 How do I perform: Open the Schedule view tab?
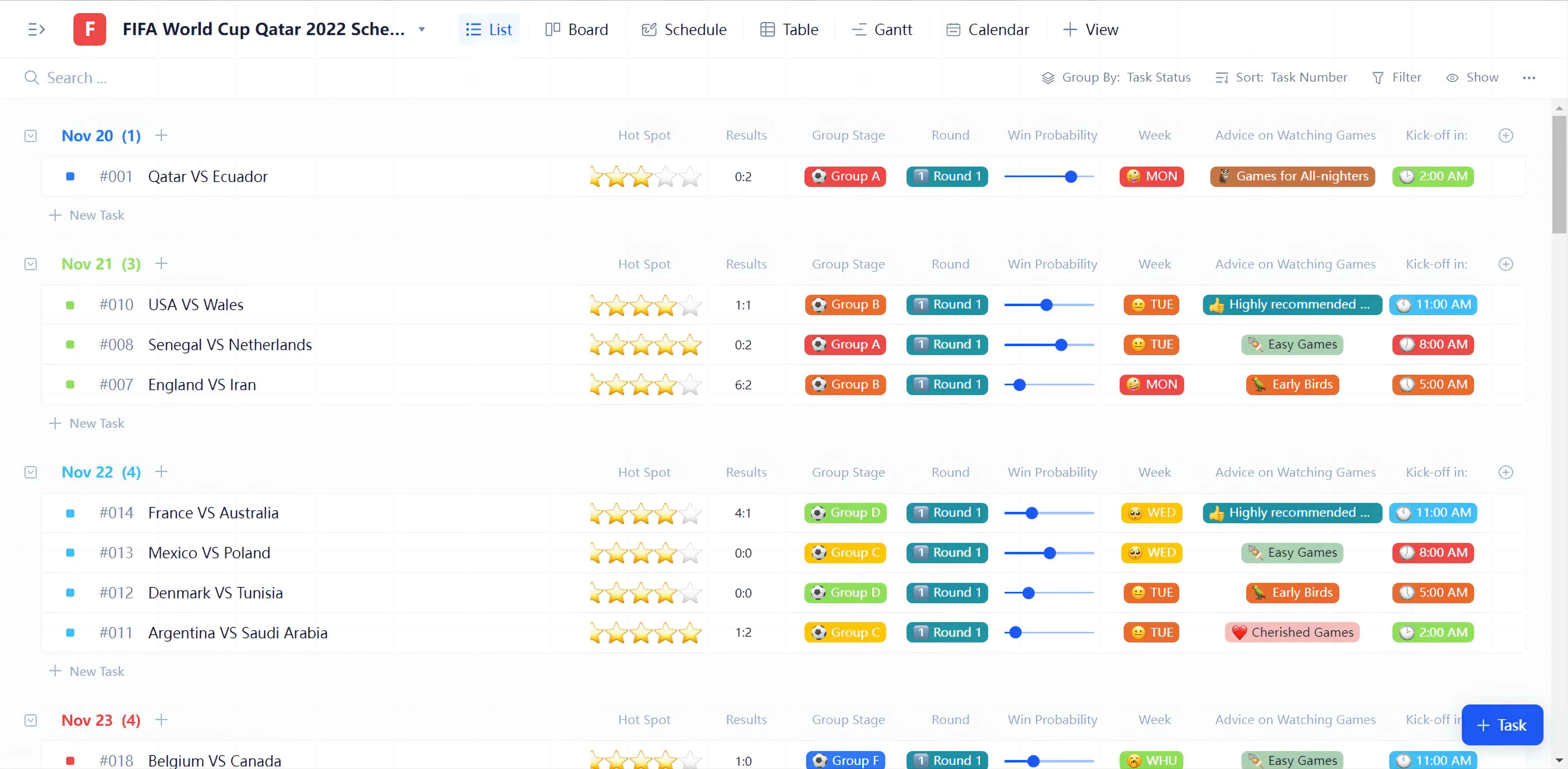click(x=684, y=29)
